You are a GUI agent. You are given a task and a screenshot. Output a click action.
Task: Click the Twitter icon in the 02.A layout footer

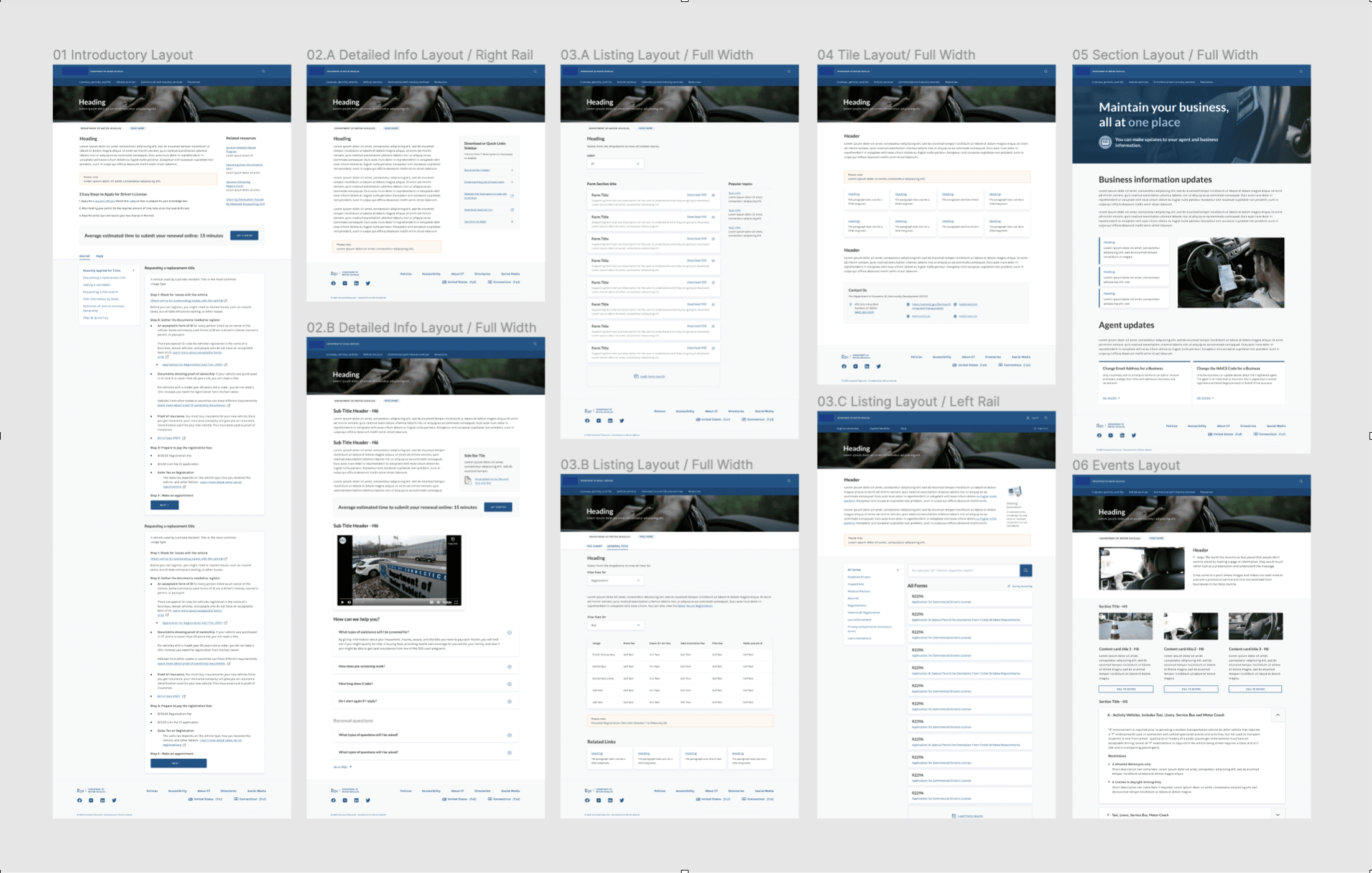pos(368,283)
